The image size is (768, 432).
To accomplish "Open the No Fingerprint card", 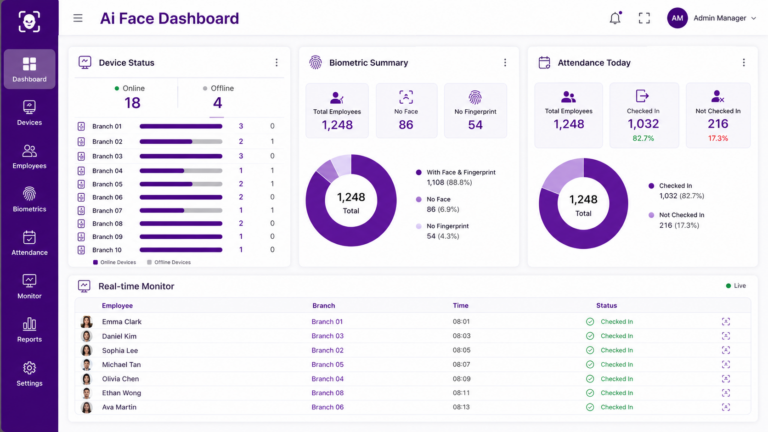I will pyautogui.click(x=475, y=111).
